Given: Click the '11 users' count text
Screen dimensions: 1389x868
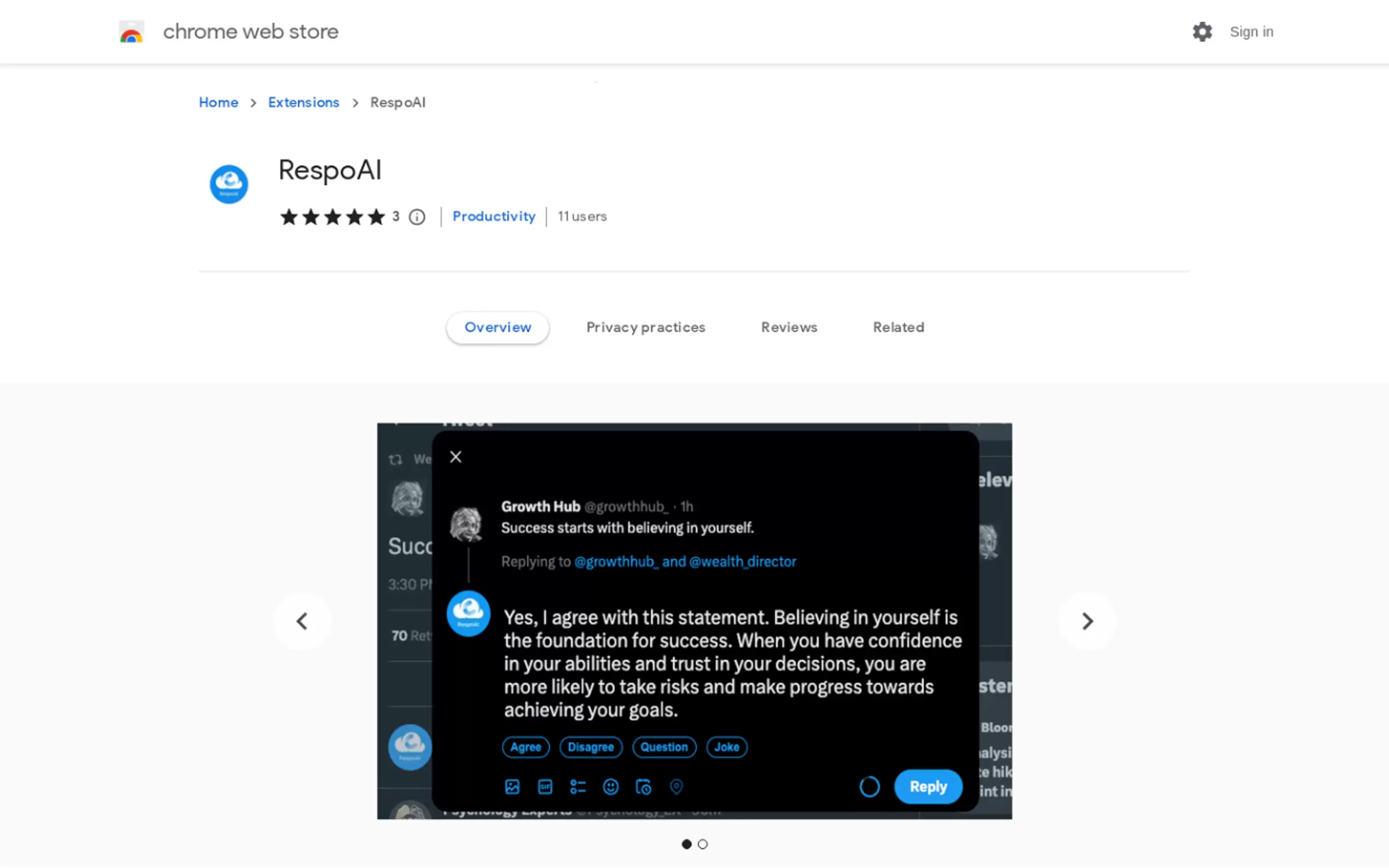Looking at the screenshot, I should (x=582, y=216).
